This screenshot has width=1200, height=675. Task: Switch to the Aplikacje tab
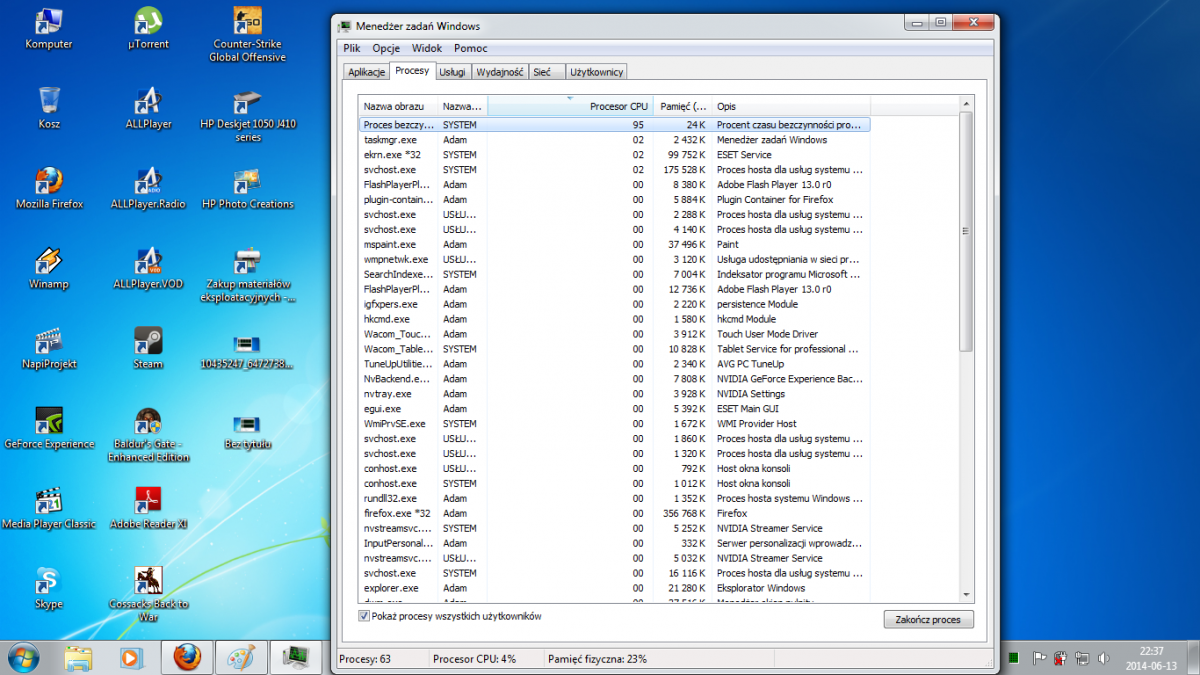(x=366, y=72)
